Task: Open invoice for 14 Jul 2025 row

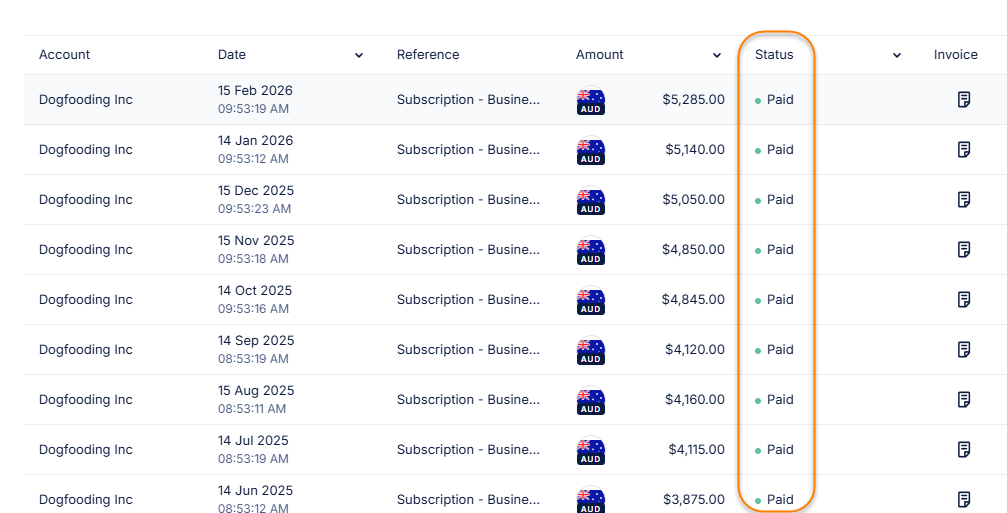Action: click(x=964, y=450)
